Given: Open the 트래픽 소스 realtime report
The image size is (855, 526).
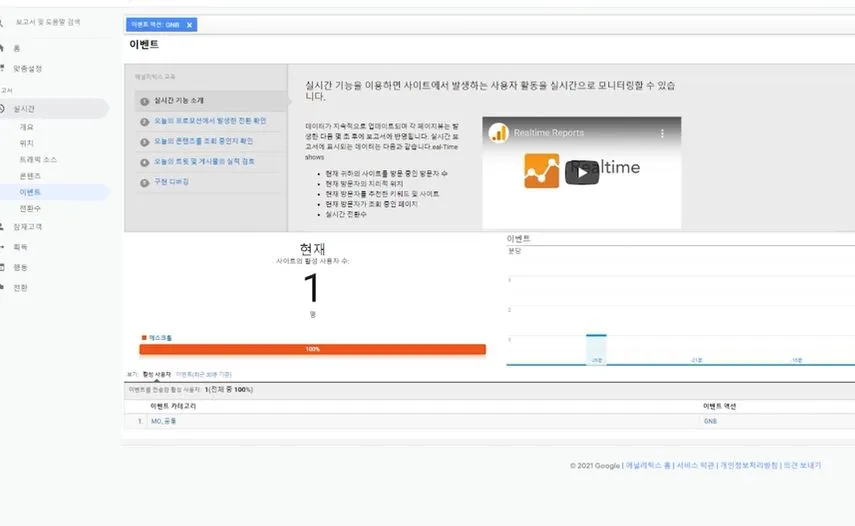Looking at the screenshot, I should [38, 160].
